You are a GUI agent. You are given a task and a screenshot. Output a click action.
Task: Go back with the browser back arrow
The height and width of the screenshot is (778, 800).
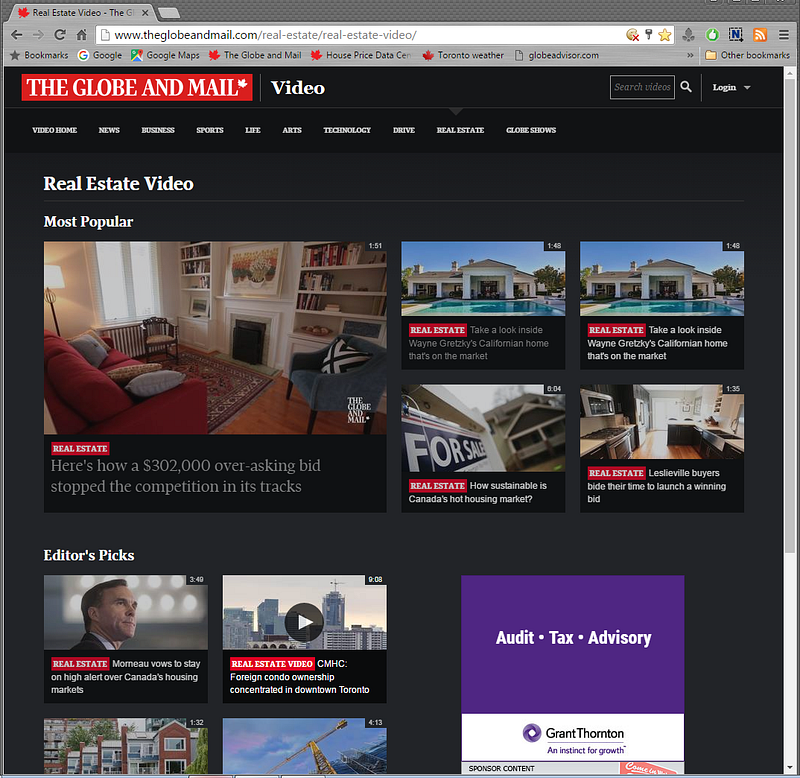coord(16,35)
